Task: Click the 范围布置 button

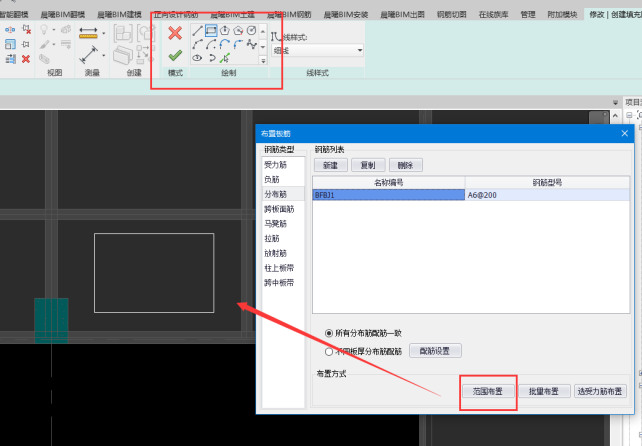Action: pyautogui.click(x=488, y=391)
